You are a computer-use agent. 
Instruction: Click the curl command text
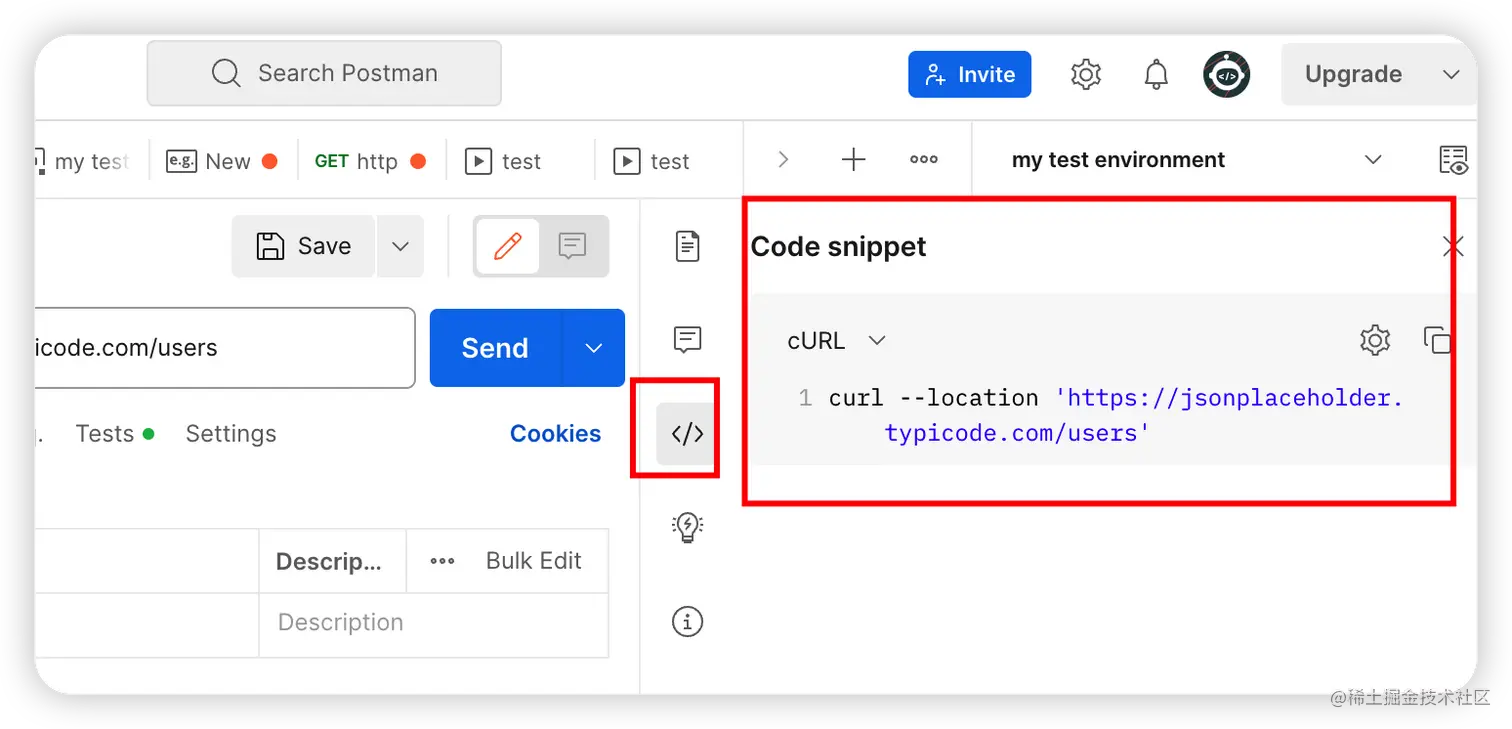[1116, 415]
